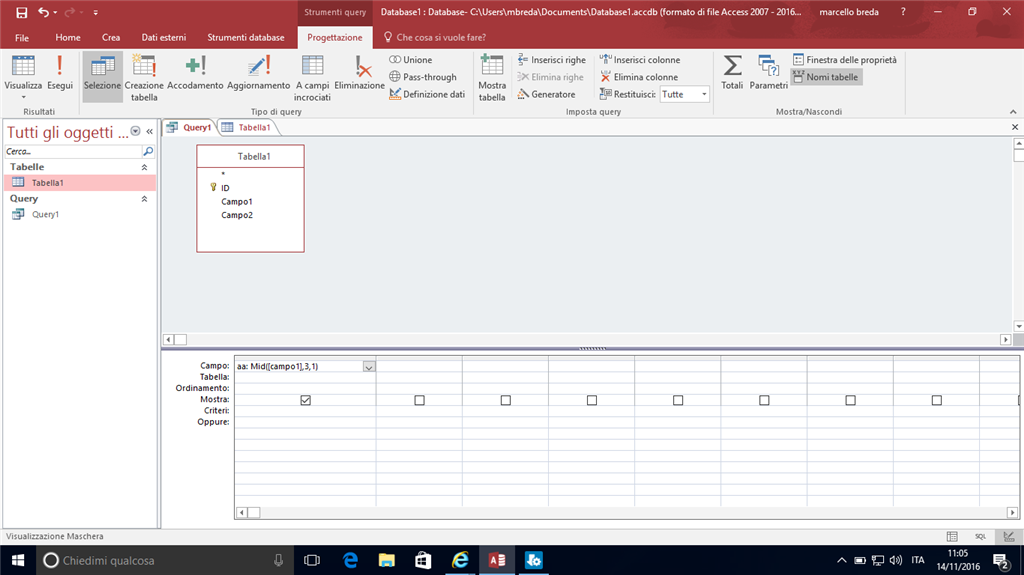Click Inserisci colonne
This screenshot has width=1024, height=575.
[640, 59]
